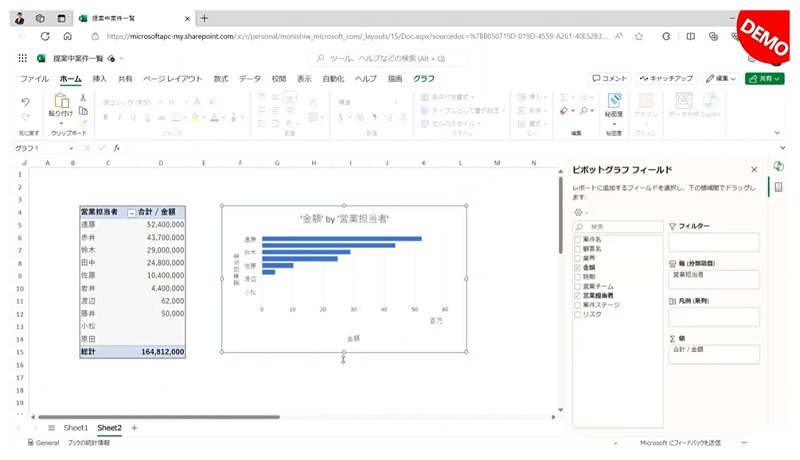
Task: Switch to the 数式 ribbon tab
Action: click(x=220, y=79)
